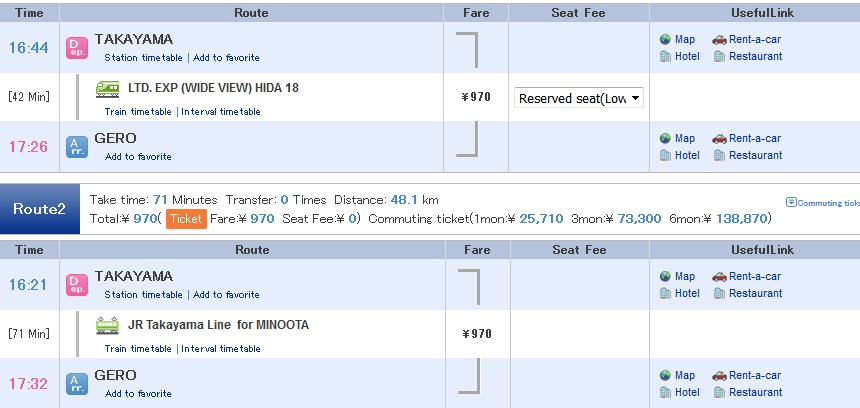860x408 pixels.
Task: Click the Restaurant icon for GERO 17:32
Action: [x=719, y=393]
